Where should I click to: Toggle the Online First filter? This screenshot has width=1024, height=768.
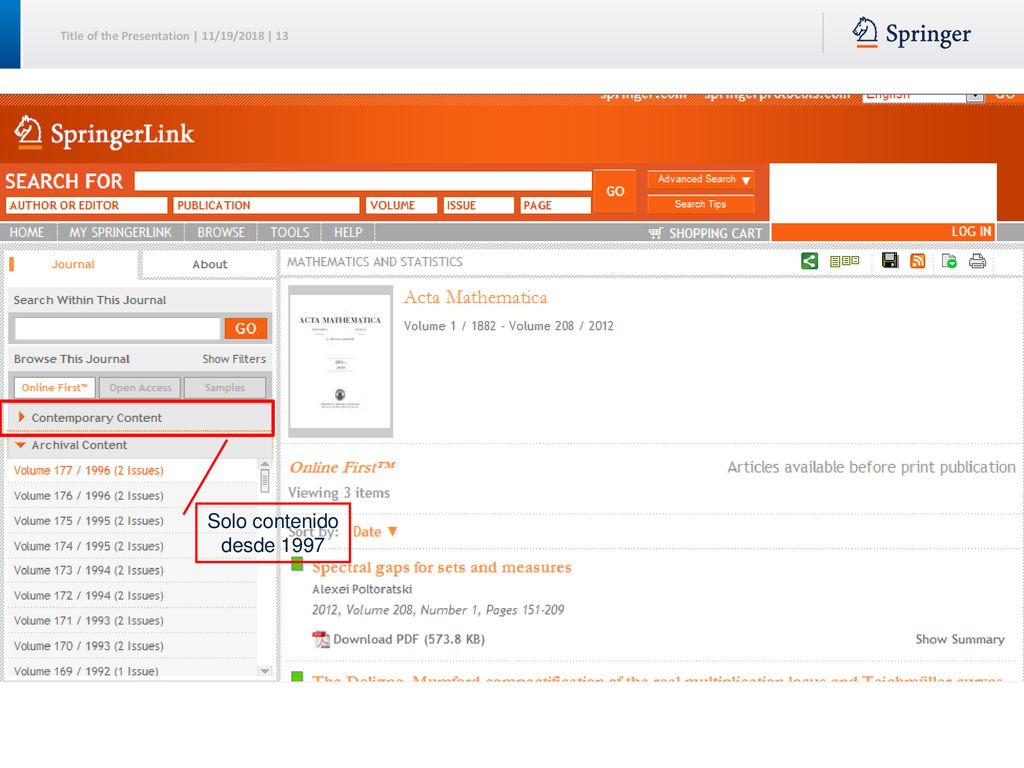55,388
